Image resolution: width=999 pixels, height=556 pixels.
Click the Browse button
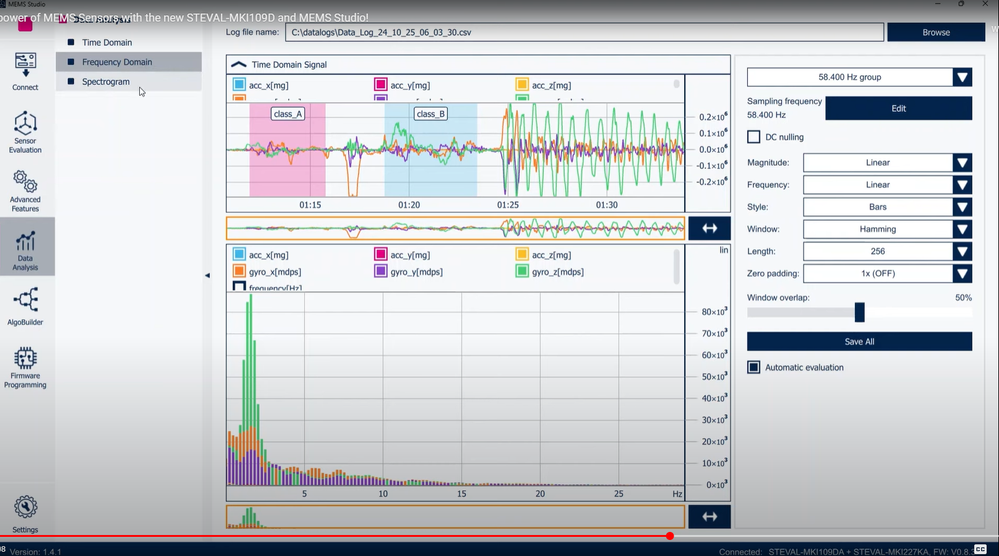tap(936, 32)
